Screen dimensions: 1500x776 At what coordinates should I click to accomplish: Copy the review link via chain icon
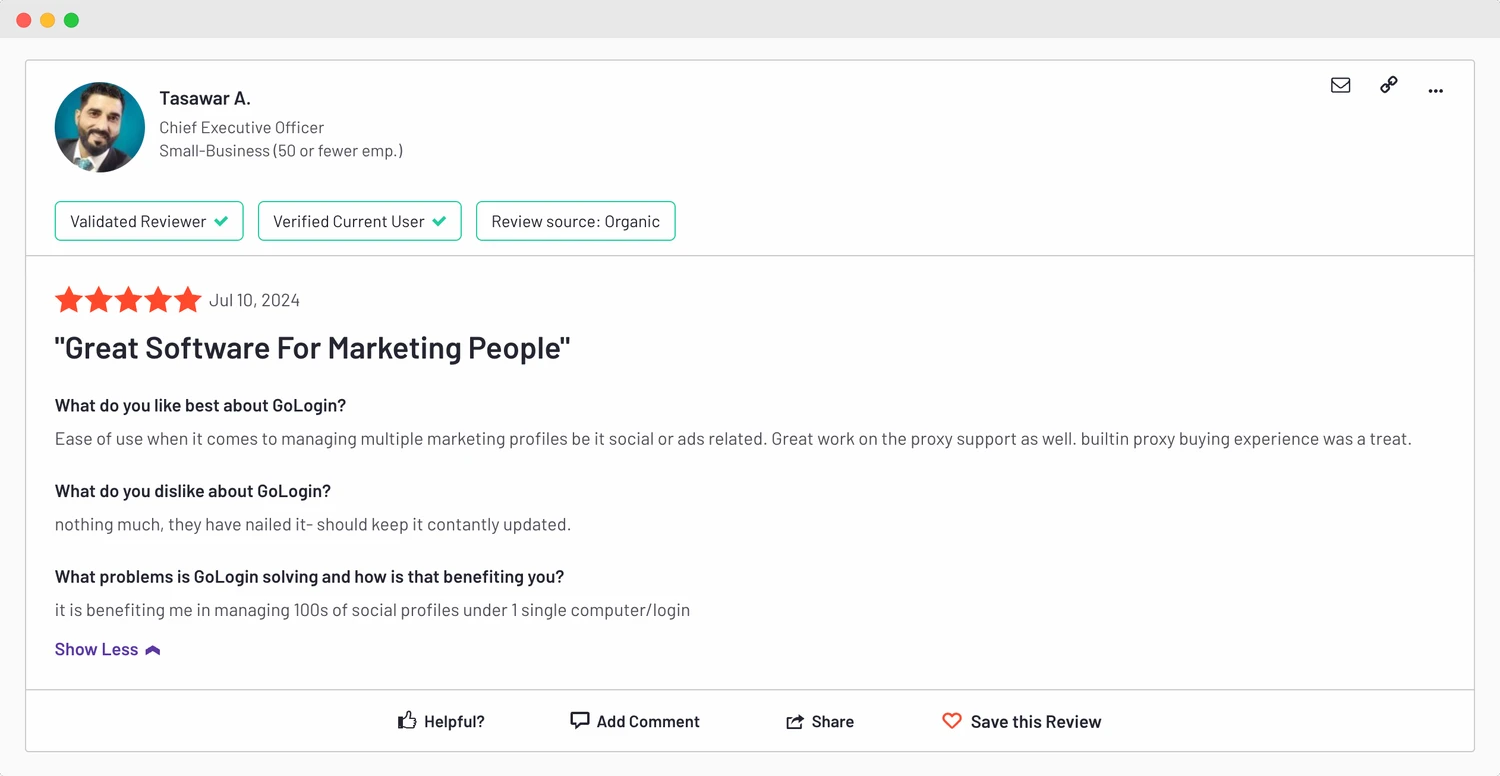tap(1389, 86)
